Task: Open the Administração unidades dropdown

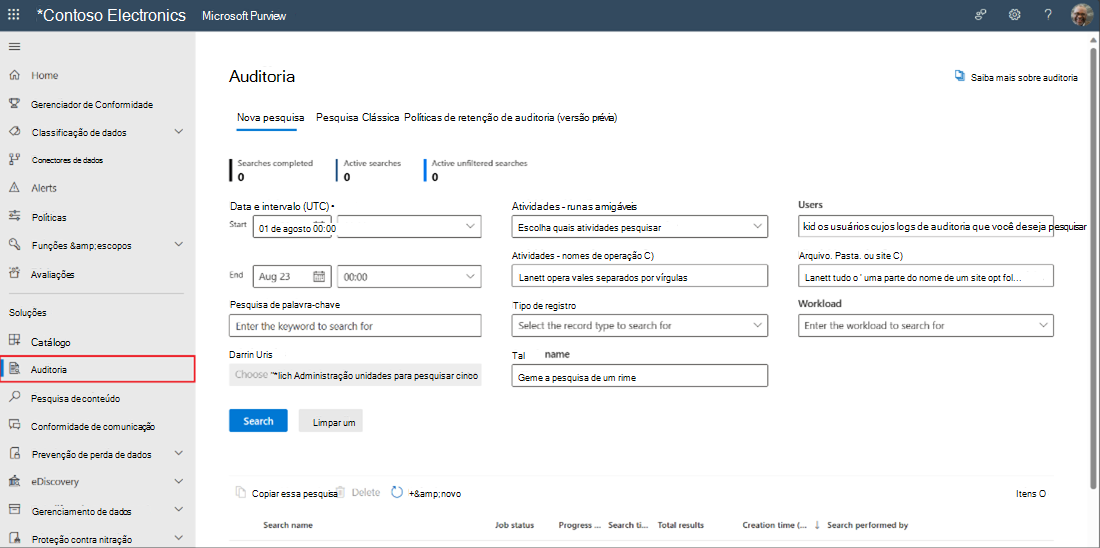Action: tap(355, 375)
